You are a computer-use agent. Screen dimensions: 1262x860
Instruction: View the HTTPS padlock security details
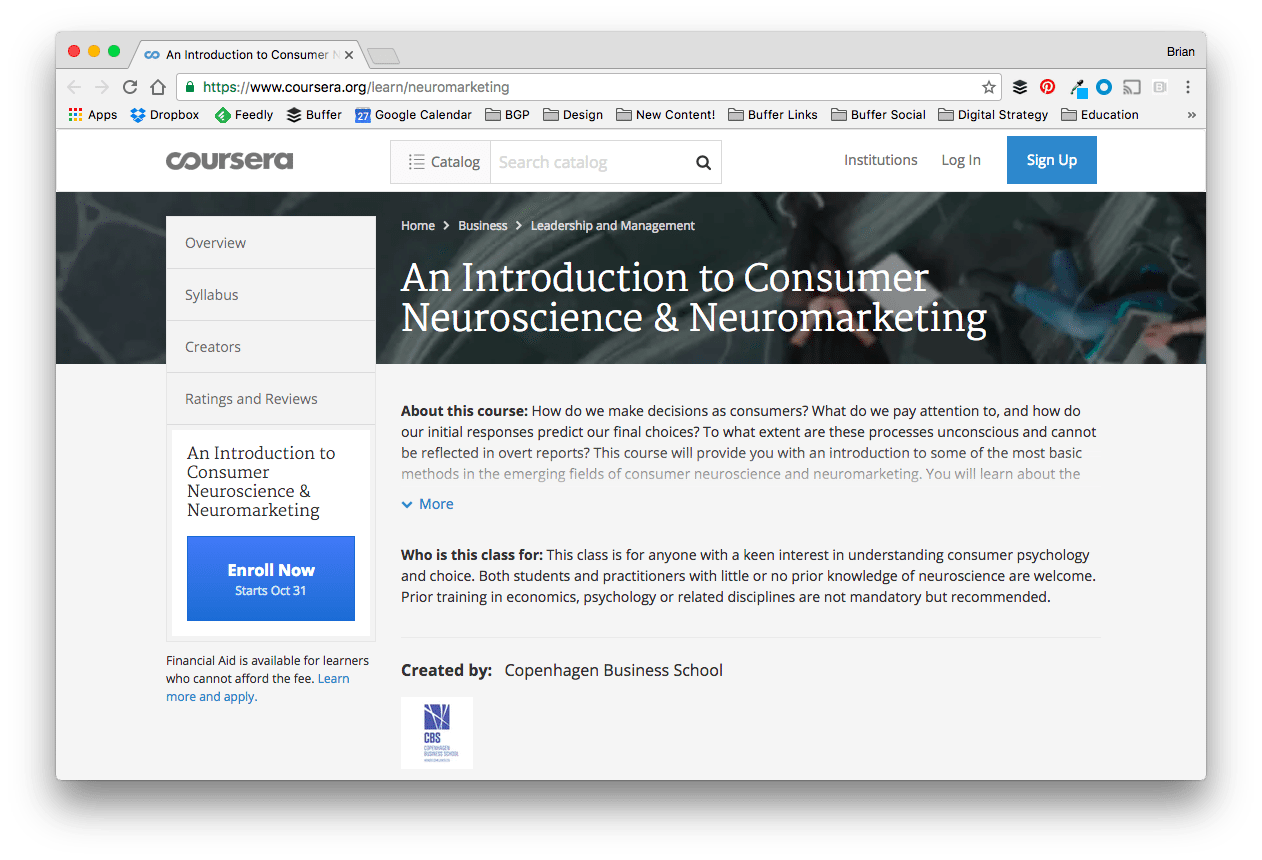pyautogui.click(x=188, y=87)
